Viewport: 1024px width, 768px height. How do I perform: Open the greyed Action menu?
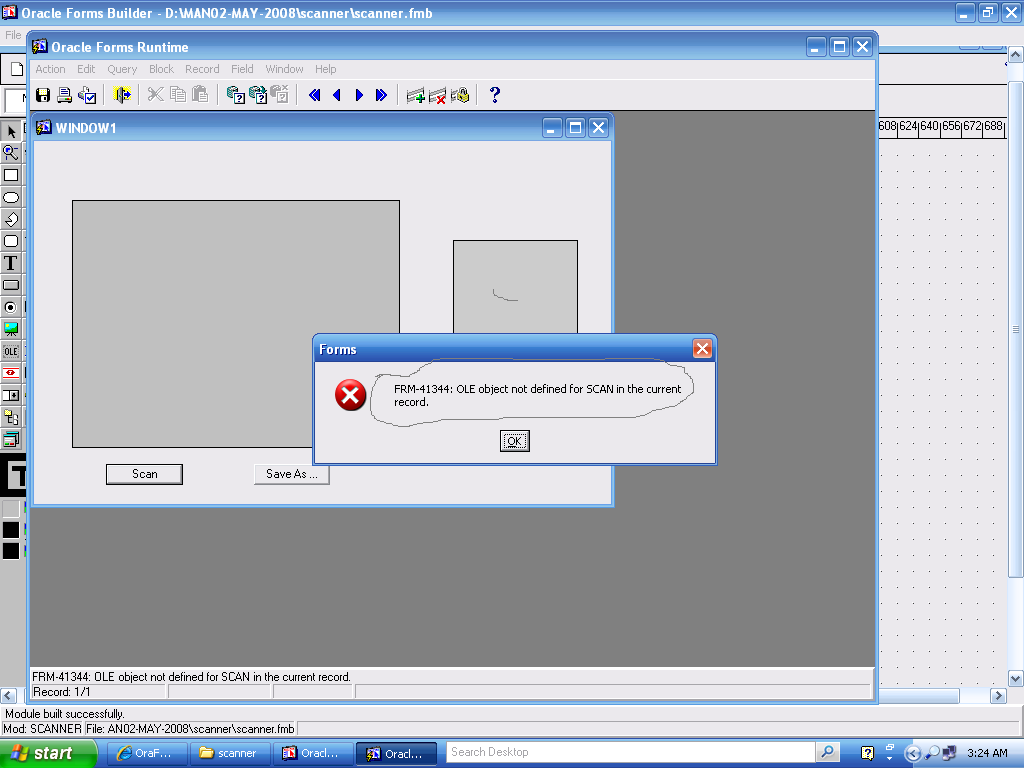tap(50, 69)
